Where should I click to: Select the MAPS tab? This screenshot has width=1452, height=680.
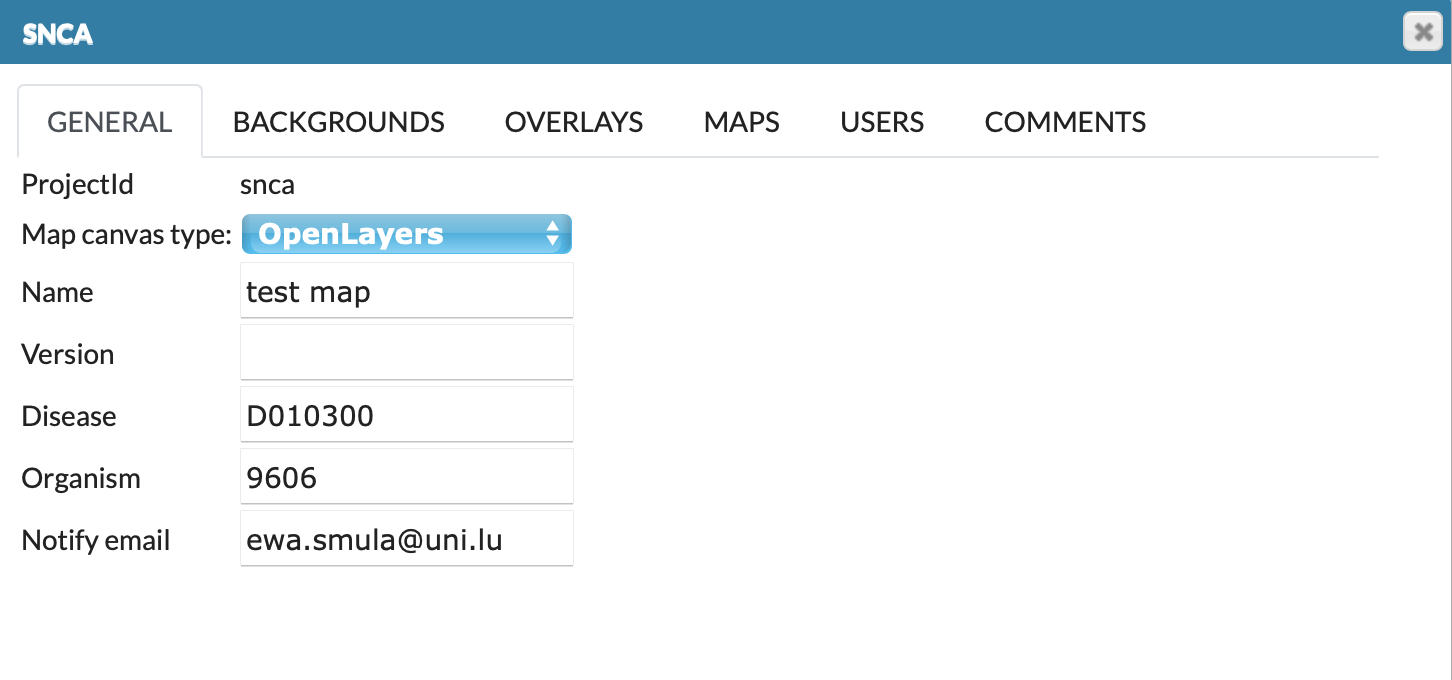click(x=741, y=122)
